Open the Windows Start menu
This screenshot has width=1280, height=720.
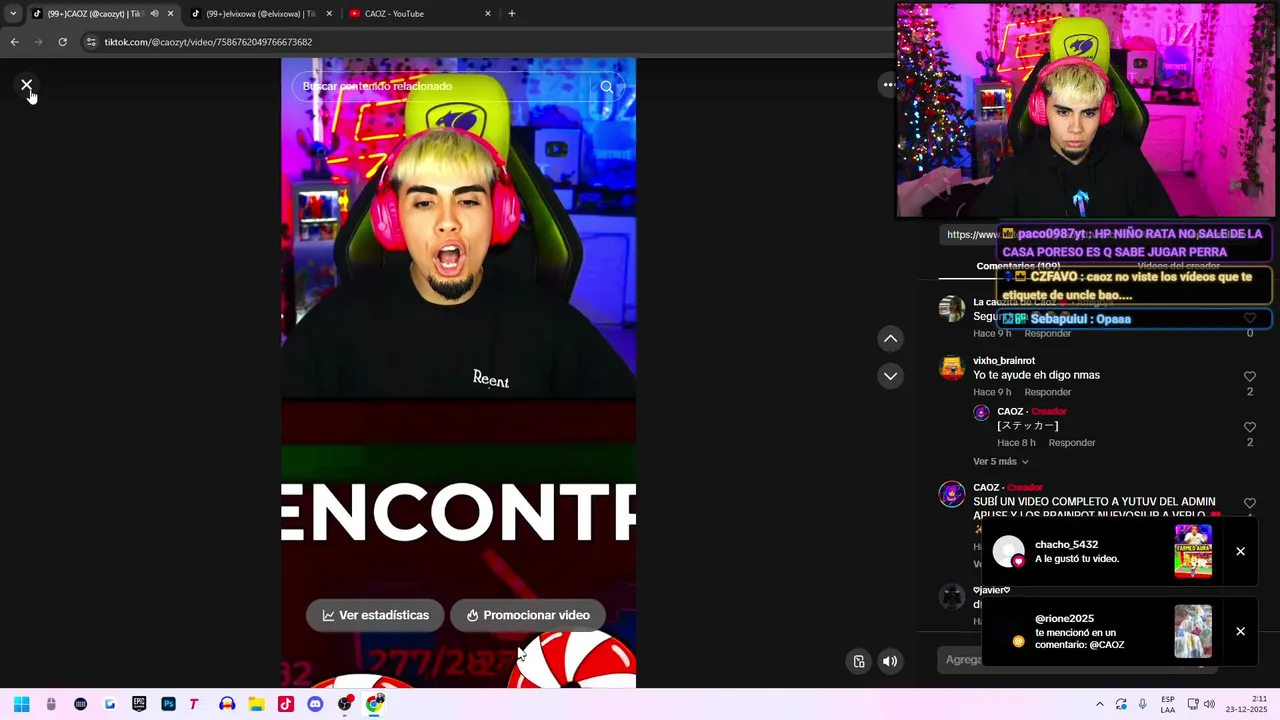[21, 704]
